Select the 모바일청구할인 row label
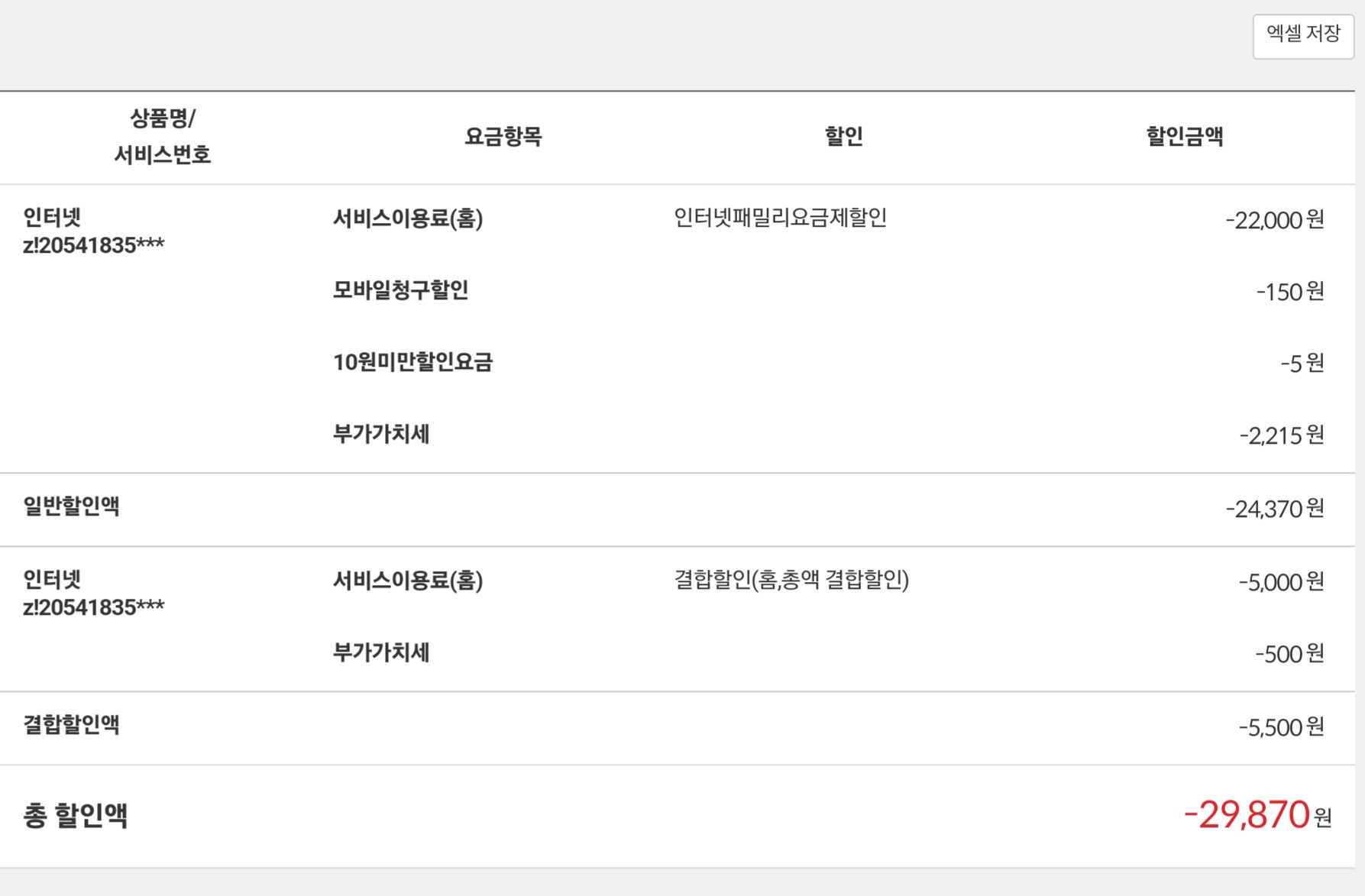 [400, 290]
